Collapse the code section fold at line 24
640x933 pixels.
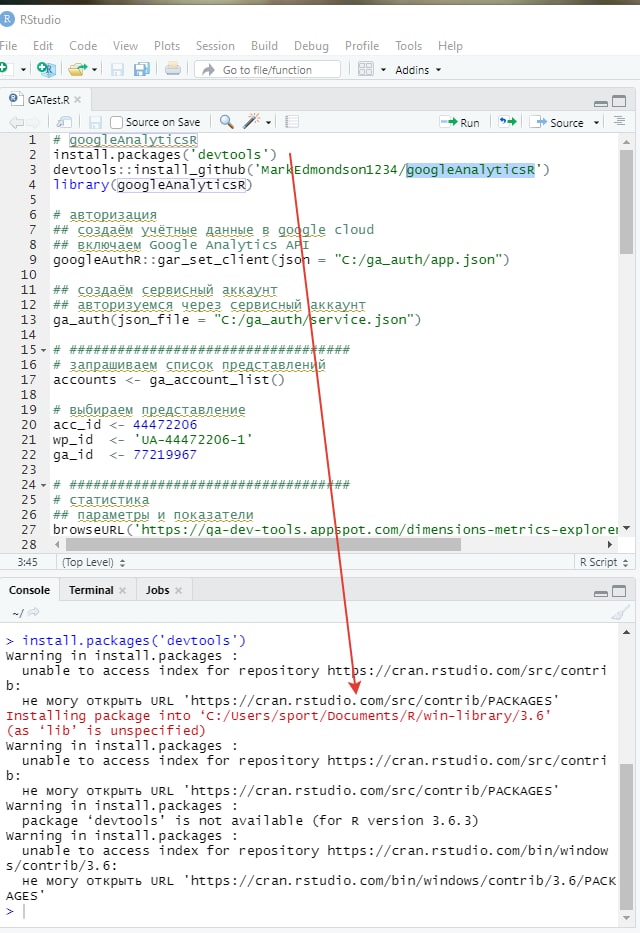coord(43,485)
